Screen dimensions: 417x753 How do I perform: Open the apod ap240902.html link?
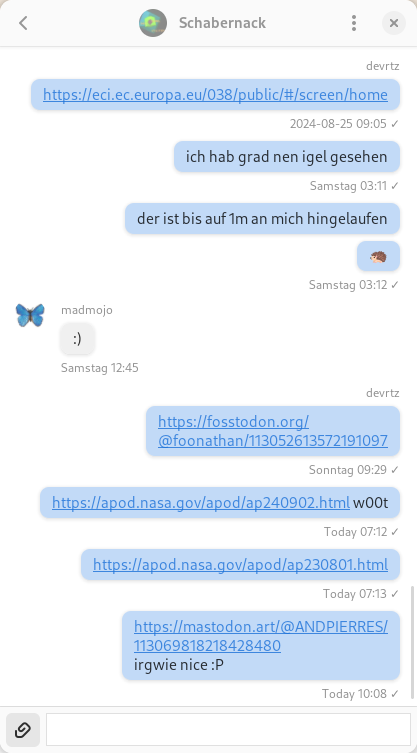click(201, 503)
